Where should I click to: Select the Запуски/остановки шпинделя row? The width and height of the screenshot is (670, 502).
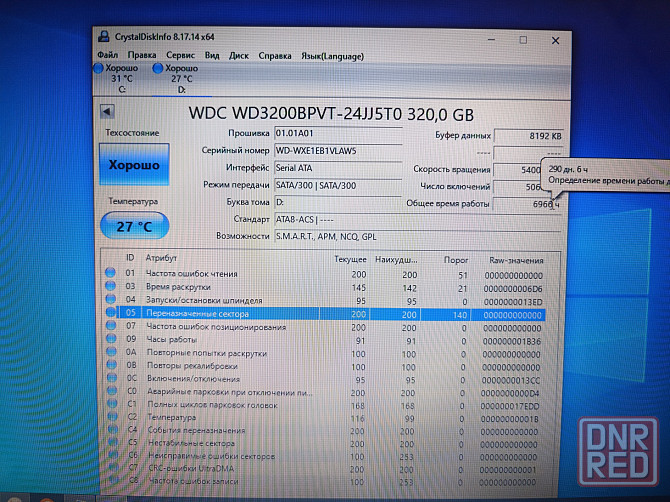(x=325, y=300)
